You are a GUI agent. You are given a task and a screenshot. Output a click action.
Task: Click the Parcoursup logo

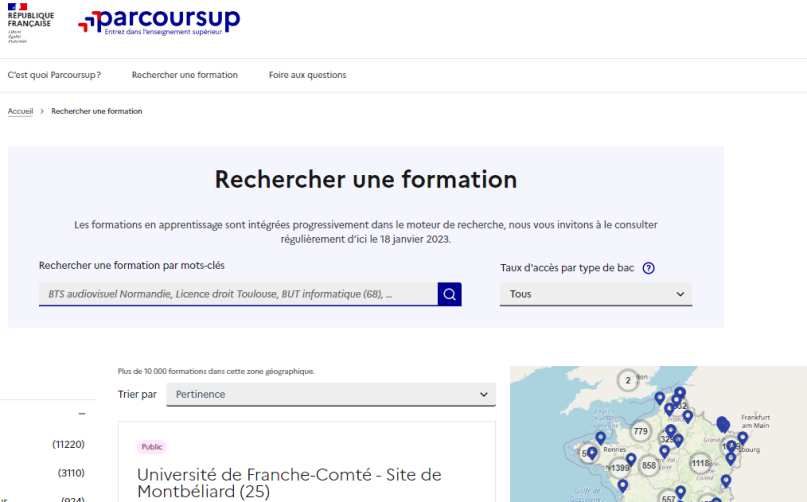[159, 22]
